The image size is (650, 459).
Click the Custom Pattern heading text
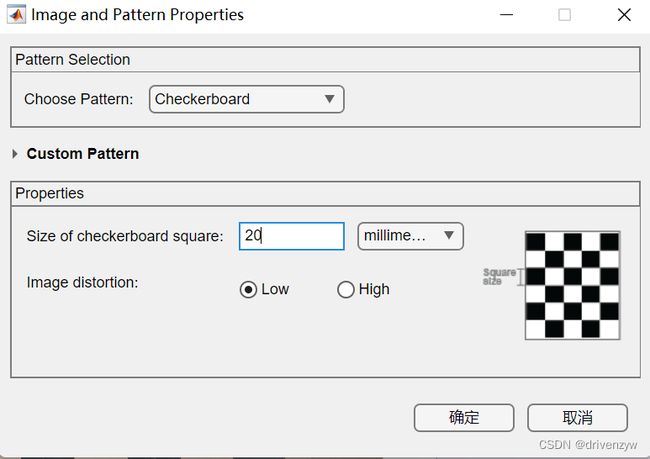click(82, 154)
